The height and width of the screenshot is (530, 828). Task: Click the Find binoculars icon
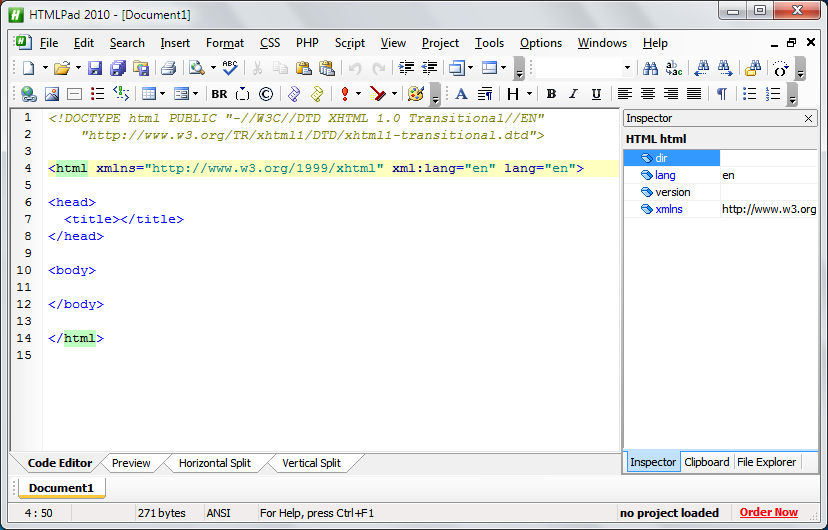[x=650, y=68]
